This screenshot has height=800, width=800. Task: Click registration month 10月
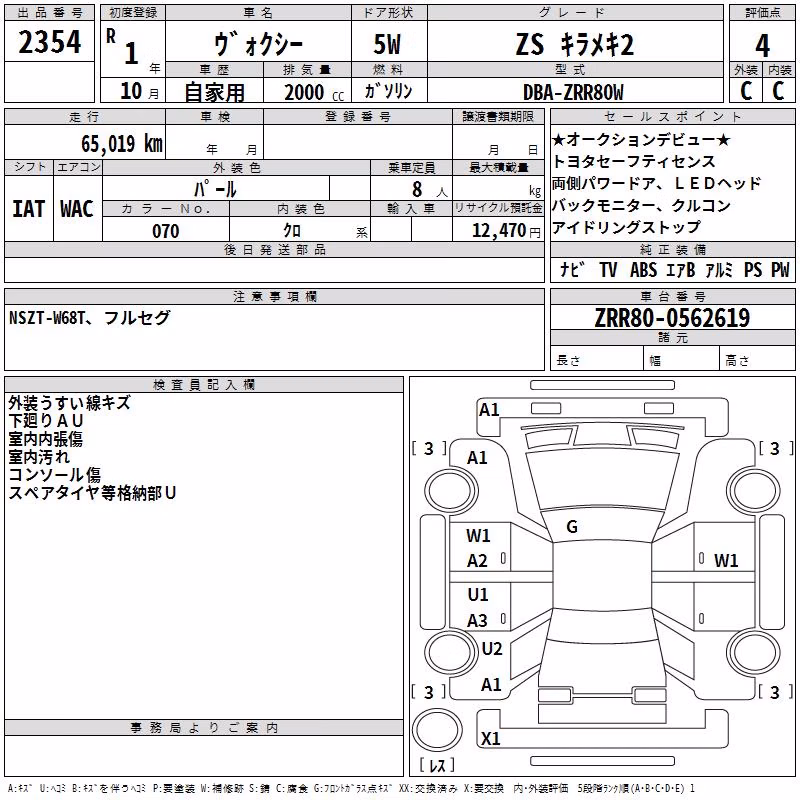[x=139, y=91]
